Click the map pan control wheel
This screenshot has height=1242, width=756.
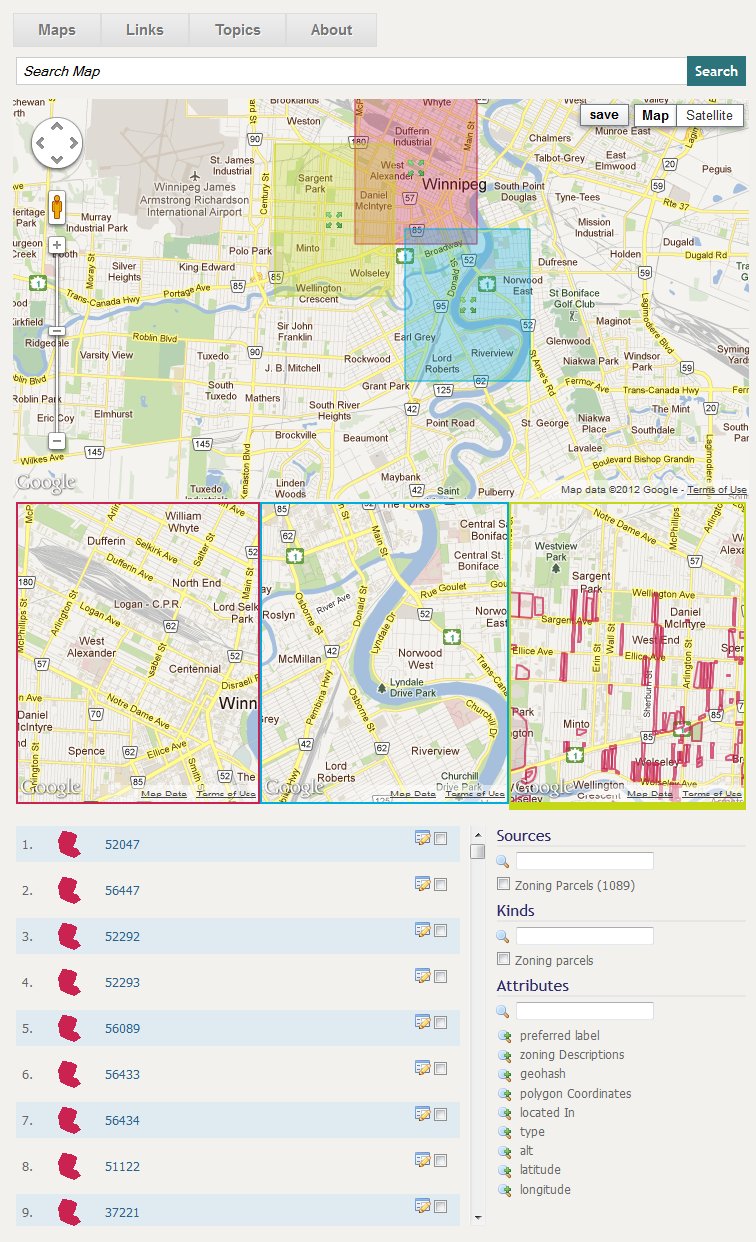(57, 143)
